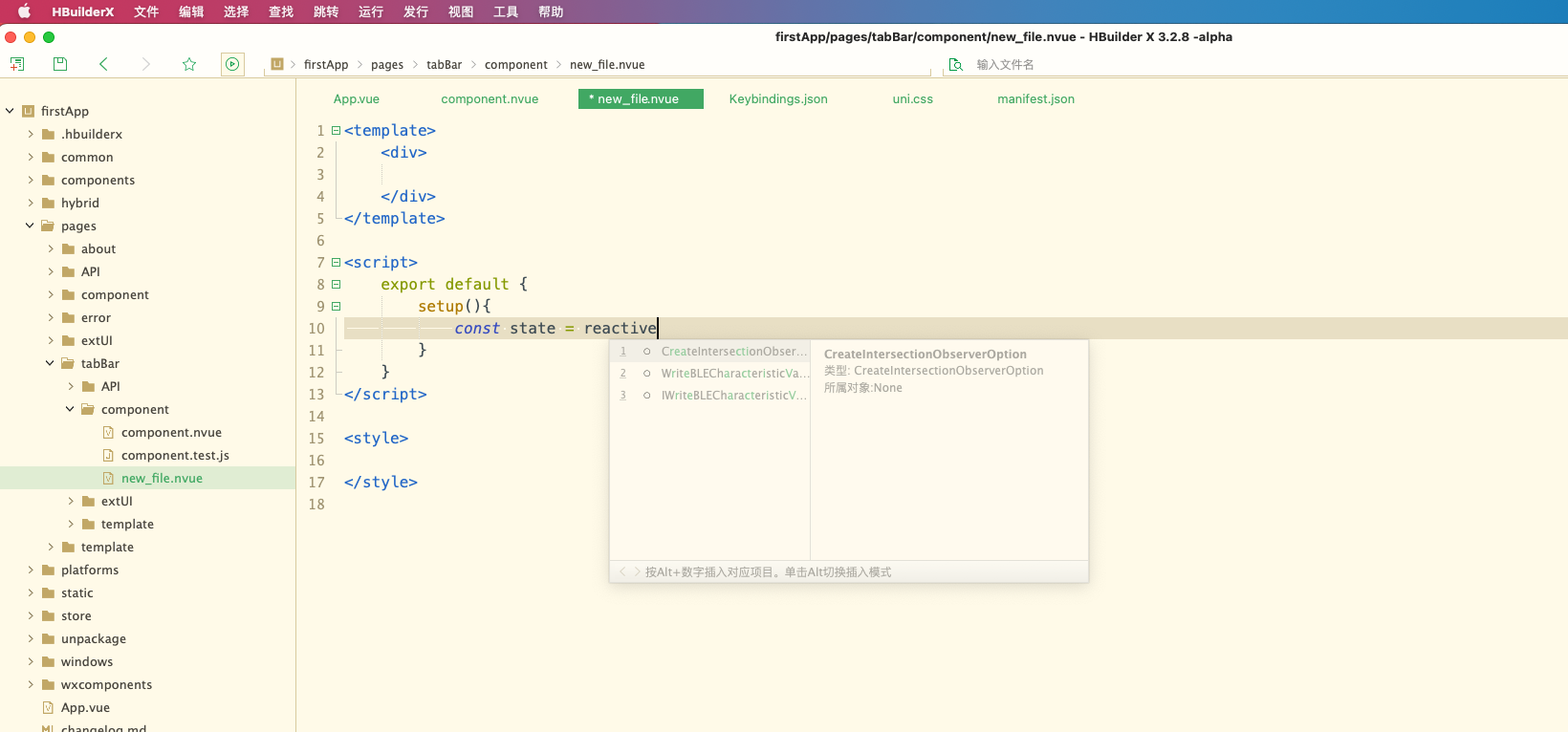Click the green run play icon
Viewport: 1568px width, 732px height.
click(x=232, y=64)
